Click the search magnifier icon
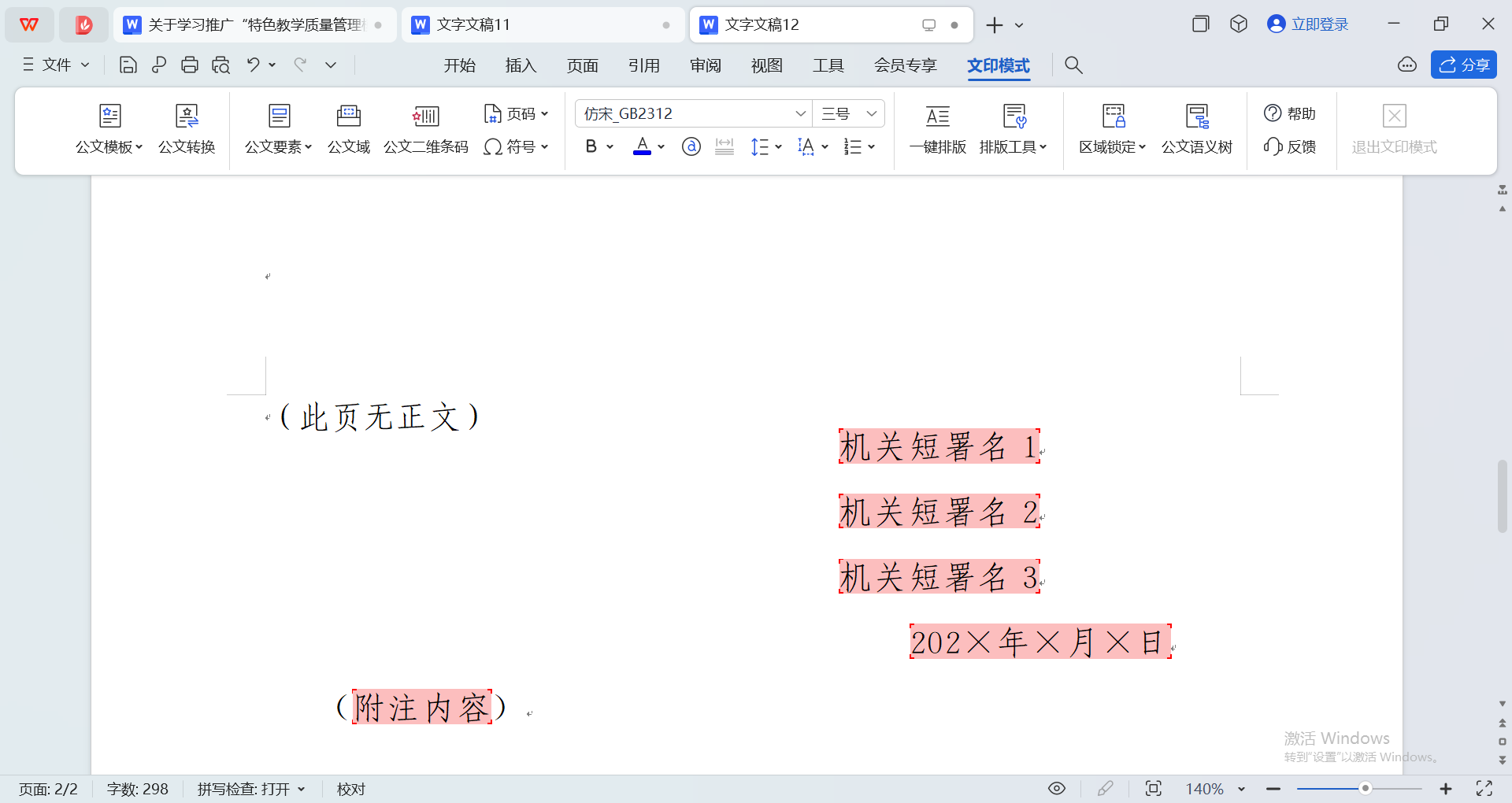The height and width of the screenshot is (803, 1512). [1074, 65]
